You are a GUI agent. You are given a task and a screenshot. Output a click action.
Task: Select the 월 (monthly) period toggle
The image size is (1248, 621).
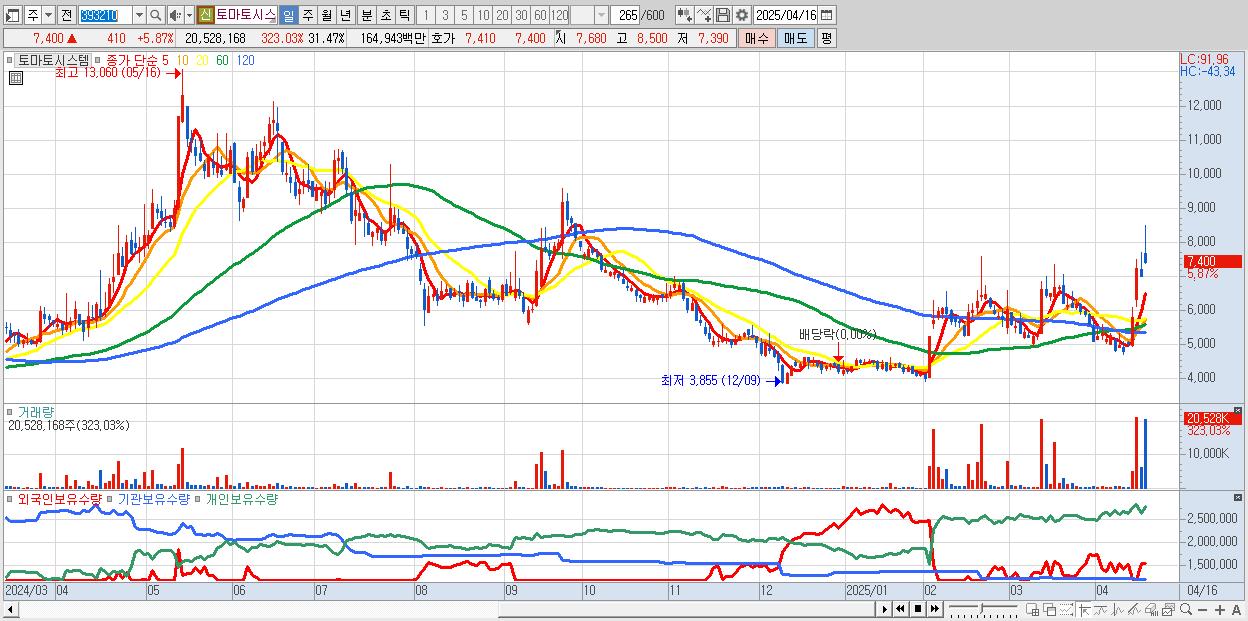click(326, 15)
